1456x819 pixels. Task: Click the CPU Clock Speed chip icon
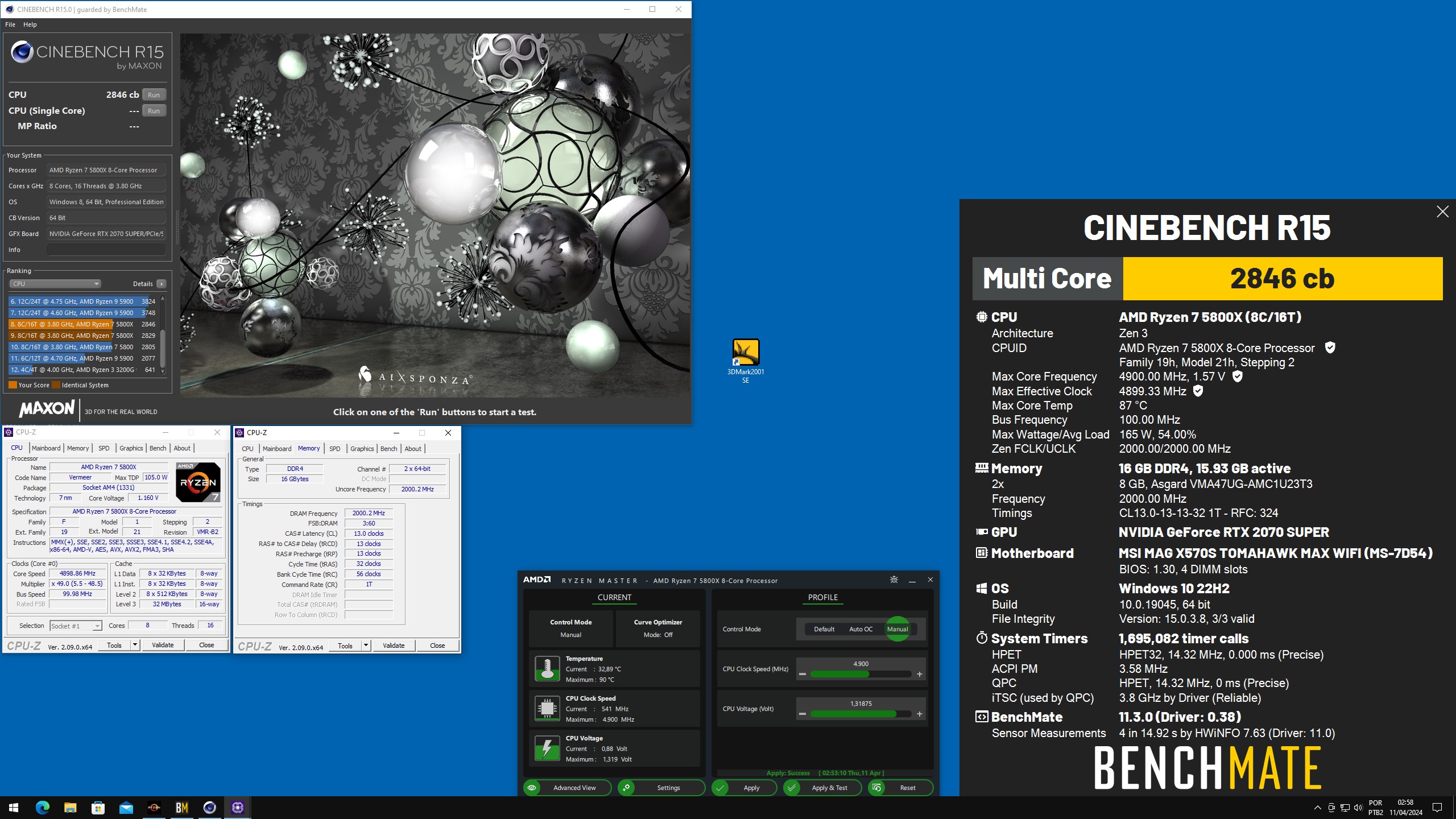coord(547,709)
